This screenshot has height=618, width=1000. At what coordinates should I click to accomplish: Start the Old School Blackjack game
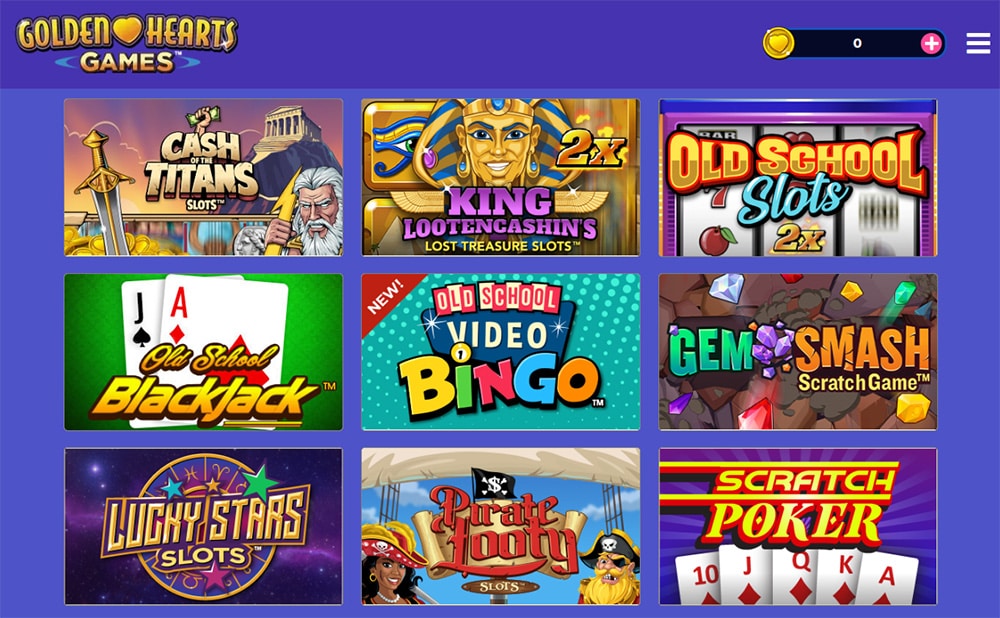(x=203, y=352)
